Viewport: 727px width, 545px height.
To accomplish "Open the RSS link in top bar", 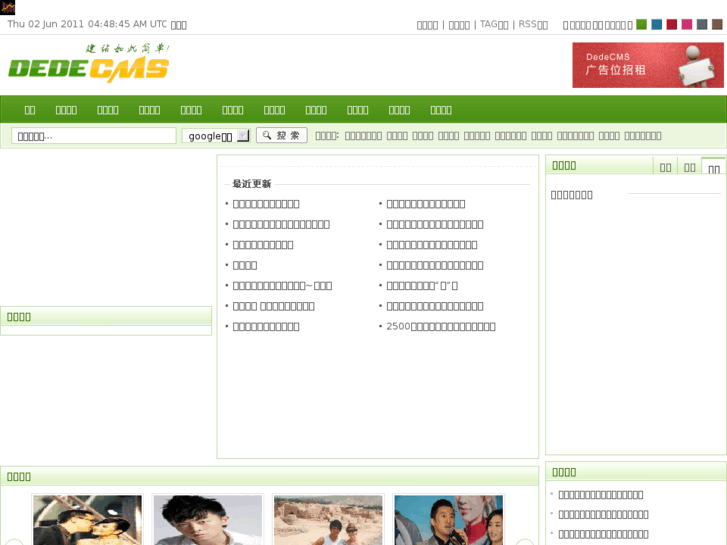I will pyautogui.click(x=533, y=25).
